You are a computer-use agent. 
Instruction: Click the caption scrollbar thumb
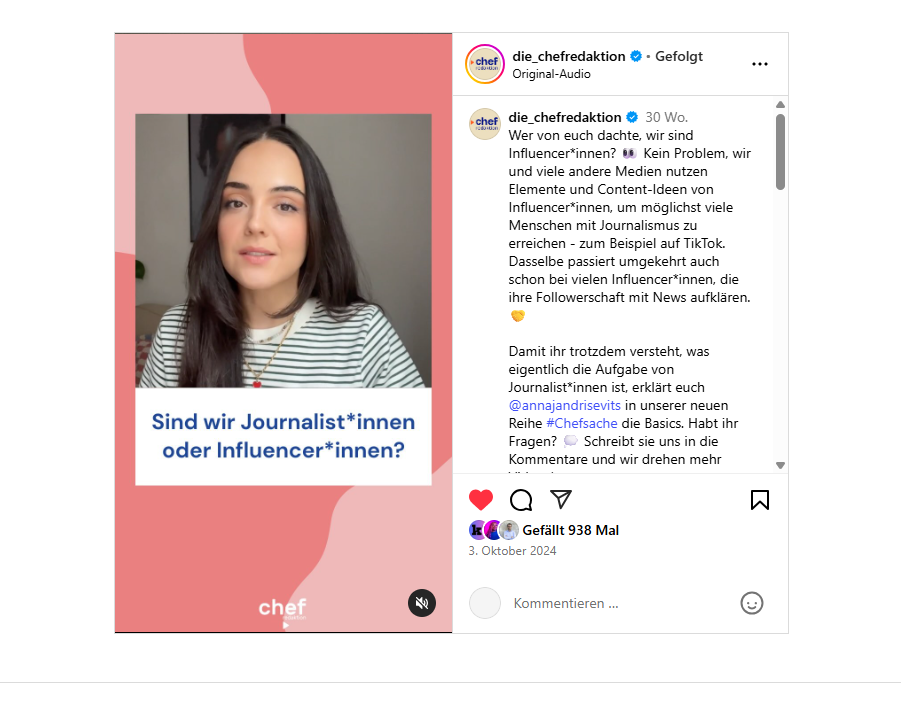(780, 152)
